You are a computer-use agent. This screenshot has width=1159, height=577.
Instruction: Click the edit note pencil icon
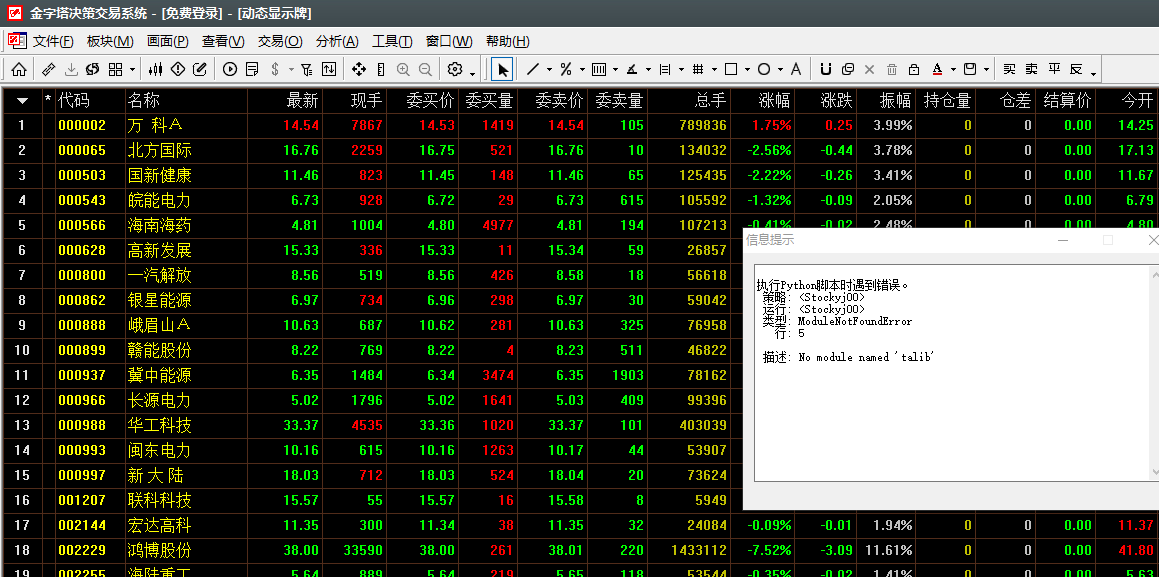coord(200,69)
